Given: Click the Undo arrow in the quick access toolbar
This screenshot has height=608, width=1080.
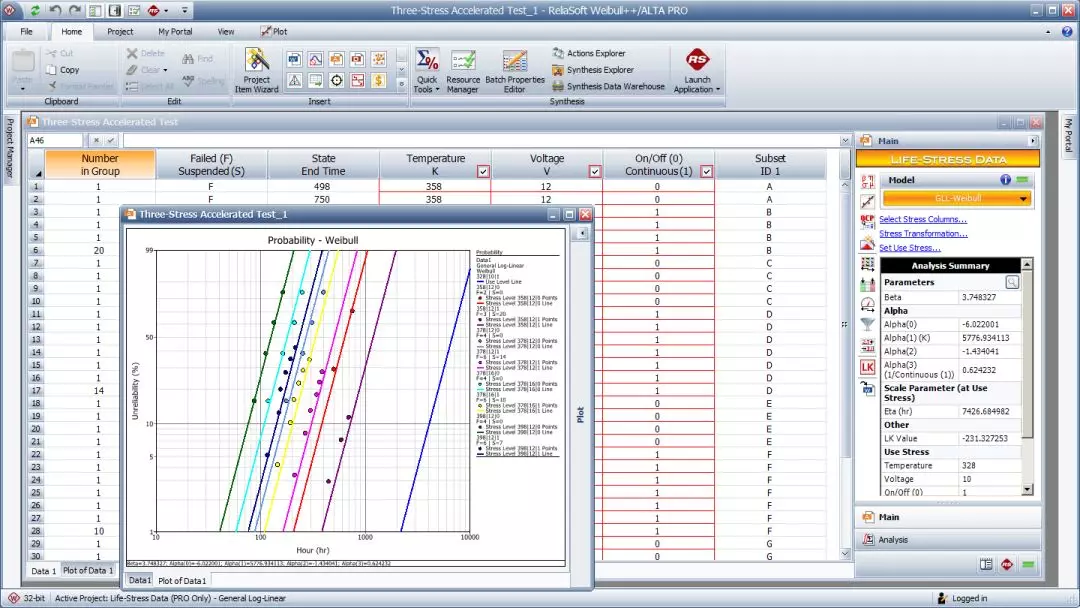Looking at the screenshot, I should click(55, 10).
